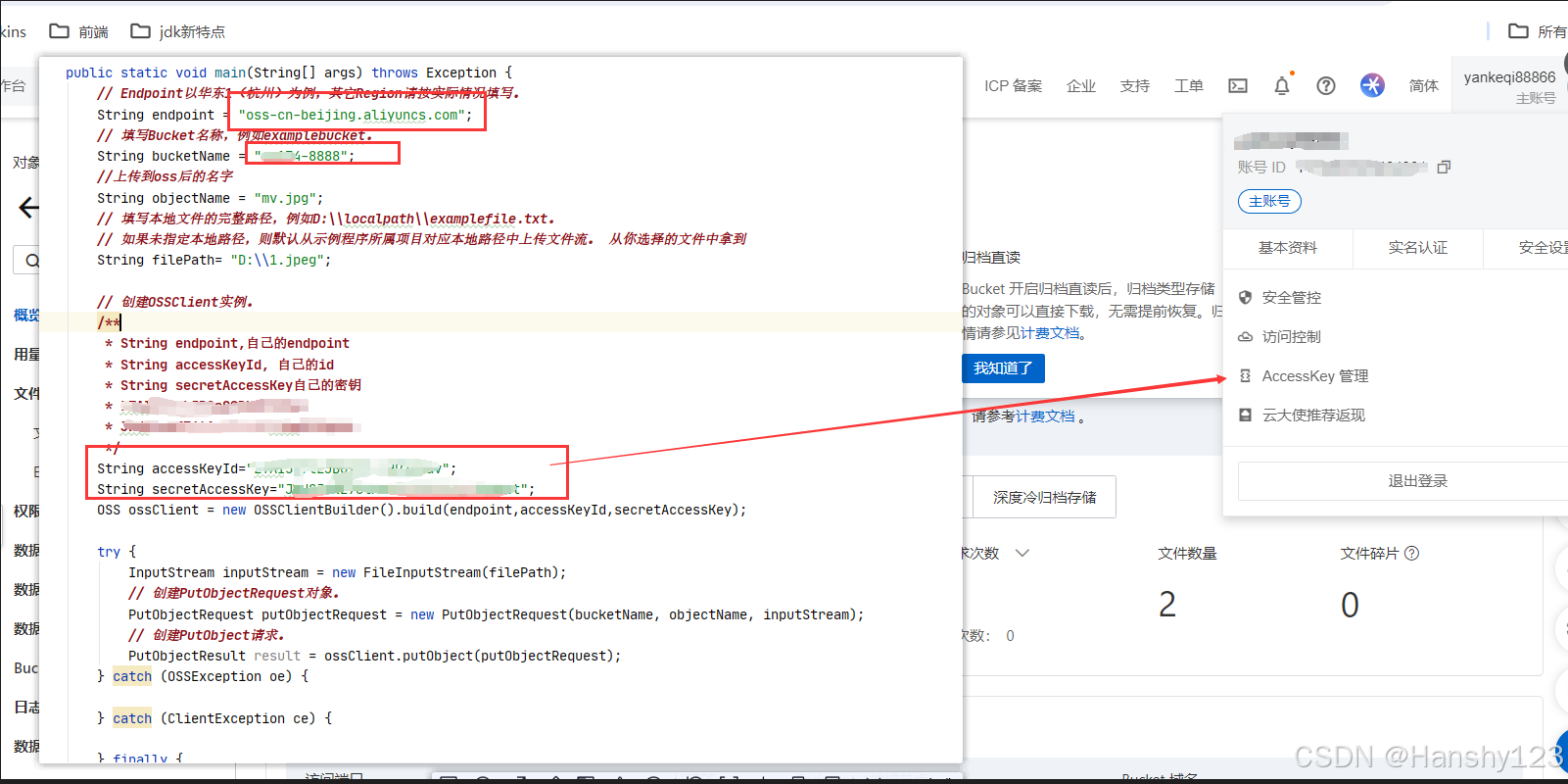Image resolution: width=1568 pixels, height=784 pixels.
Task: Open the help question mark icon
Action: coord(1326,86)
